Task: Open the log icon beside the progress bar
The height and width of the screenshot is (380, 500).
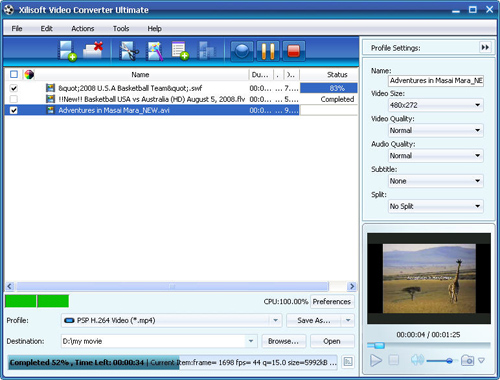Action: [x=348, y=362]
